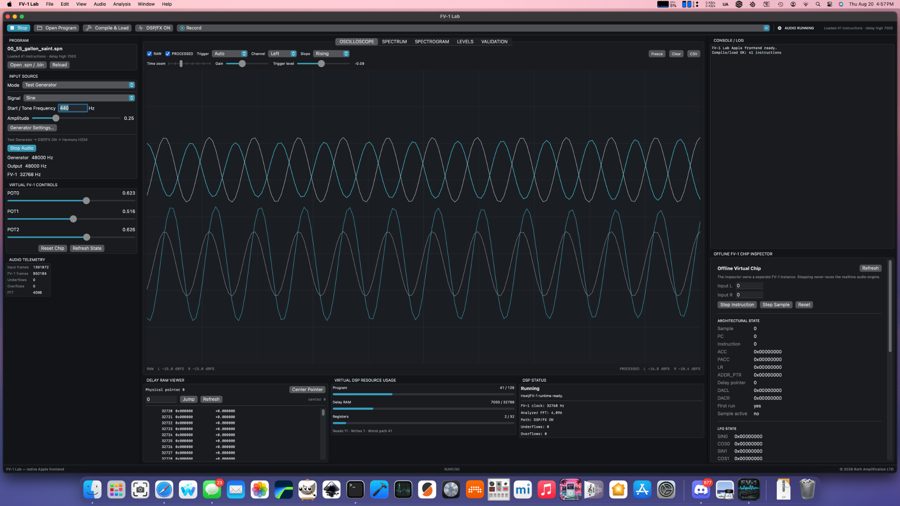Viewport: 900px width, 506px height.
Task: Open Screenshot app from the Dock
Action: tap(140, 489)
